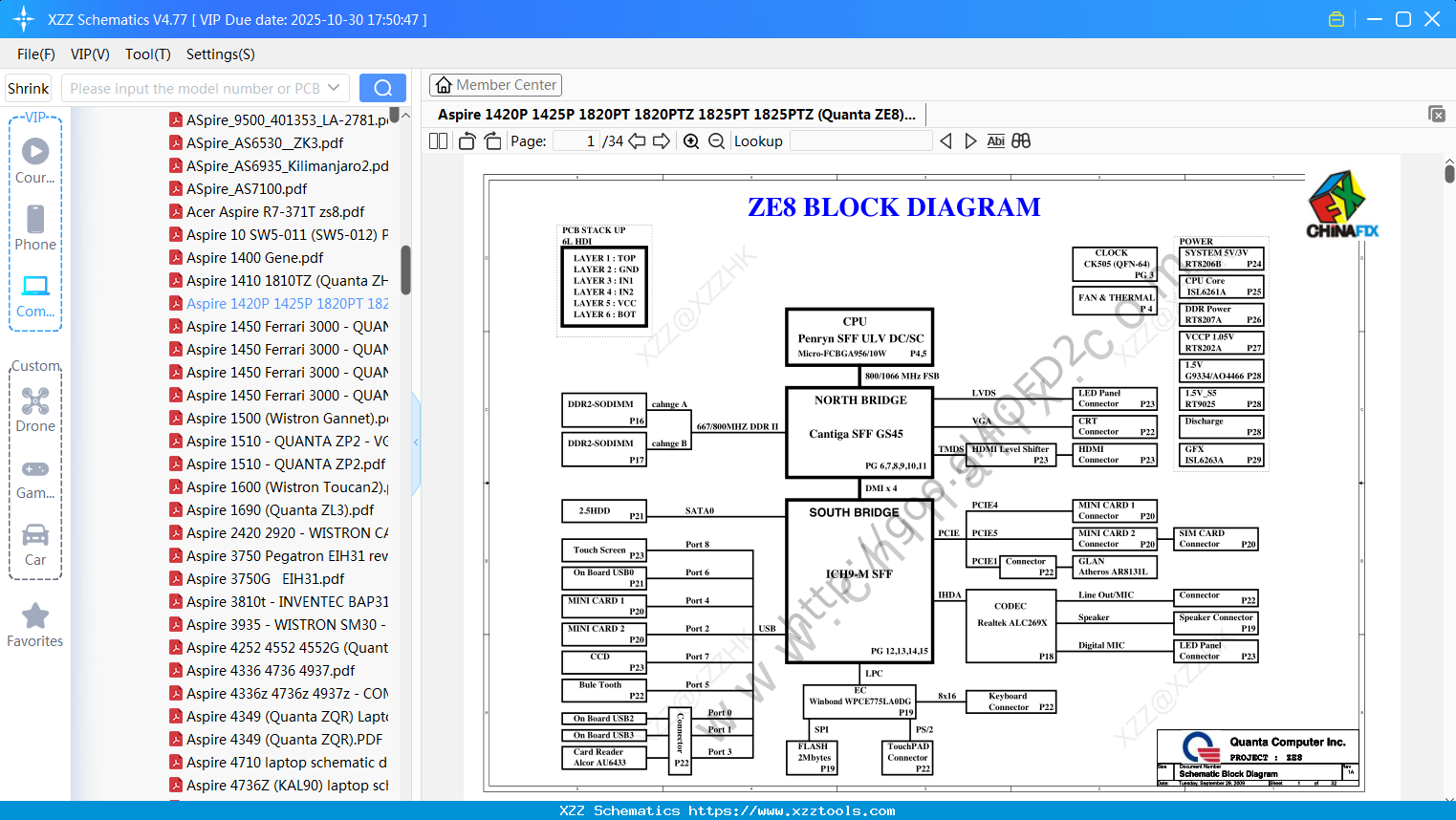Jump to the previous lookup result
Screen dimensions: 1456x820
pos(945,141)
